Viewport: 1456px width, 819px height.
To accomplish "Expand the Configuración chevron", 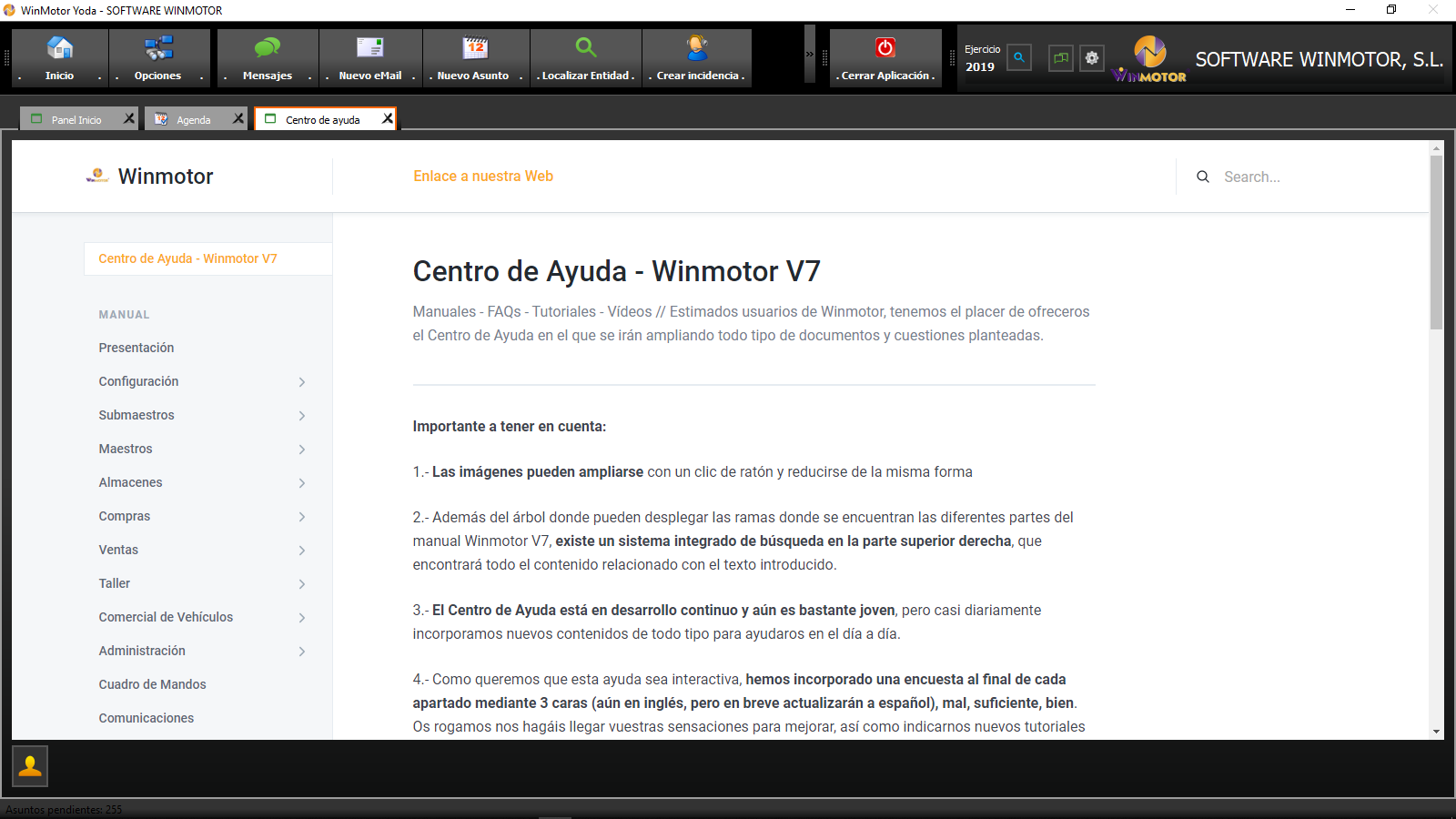I will 302,382.
